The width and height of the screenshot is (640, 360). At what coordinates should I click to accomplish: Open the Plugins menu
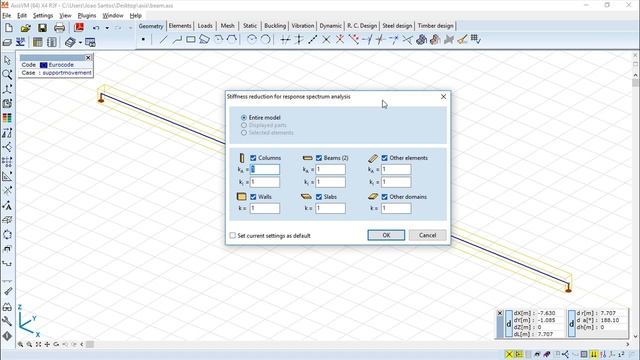(87, 16)
